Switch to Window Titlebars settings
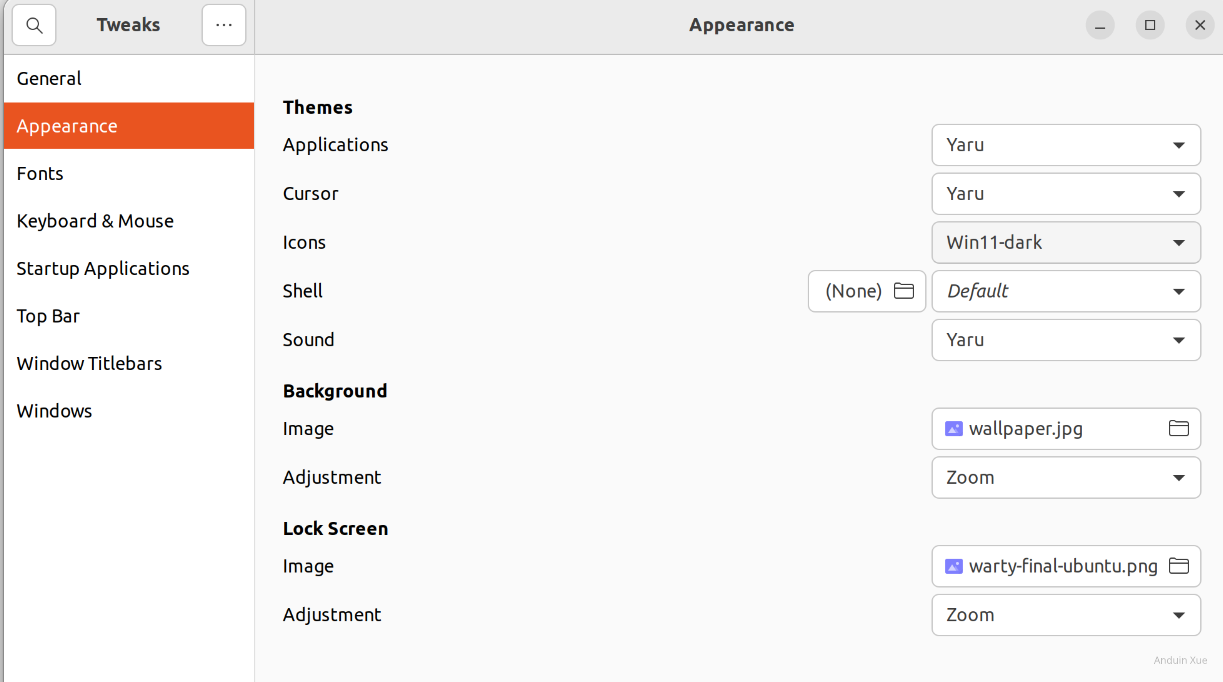1223x682 pixels. point(89,364)
